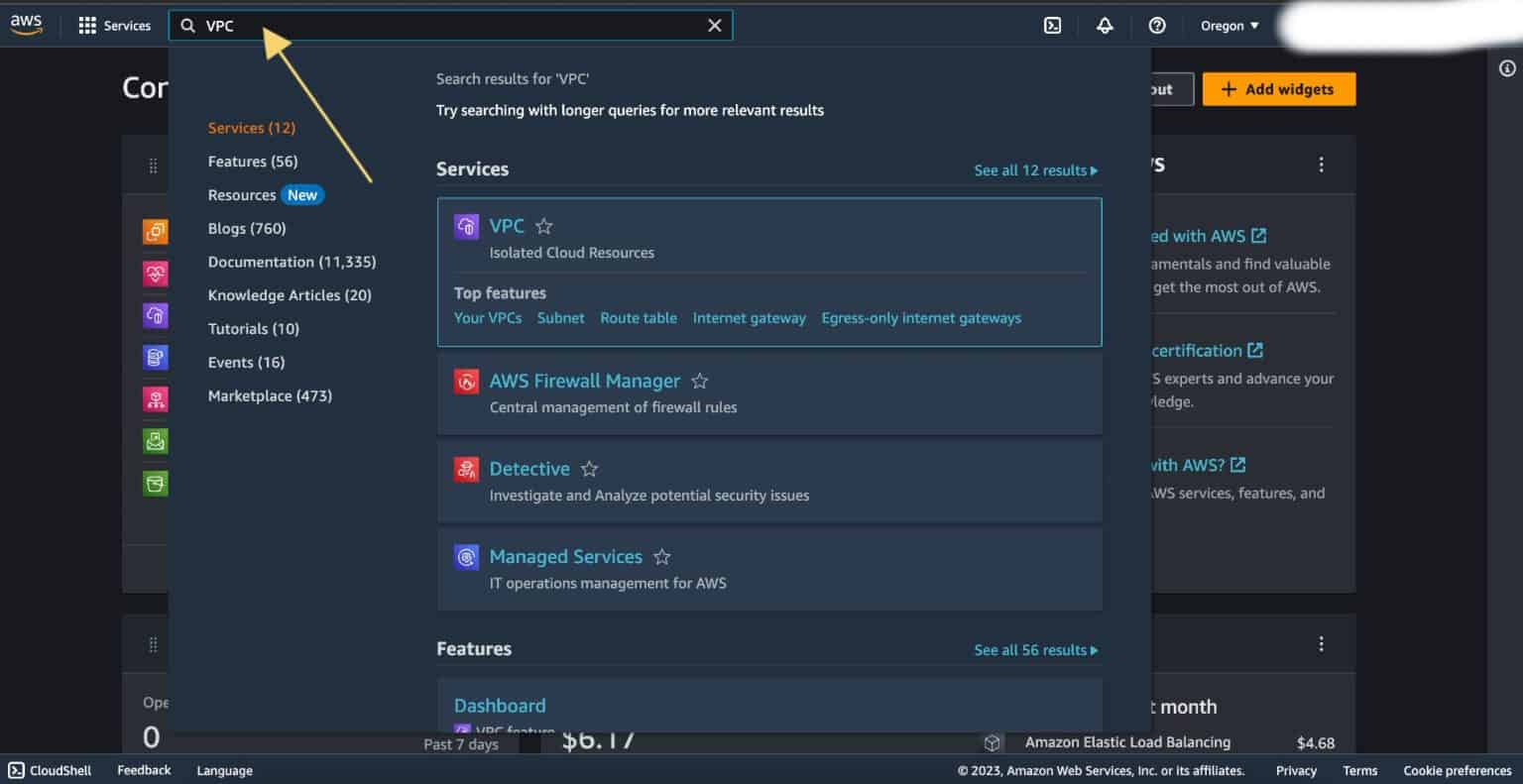Open the VPC service icon
The height and width of the screenshot is (784, 1523).
coord(466,226)
